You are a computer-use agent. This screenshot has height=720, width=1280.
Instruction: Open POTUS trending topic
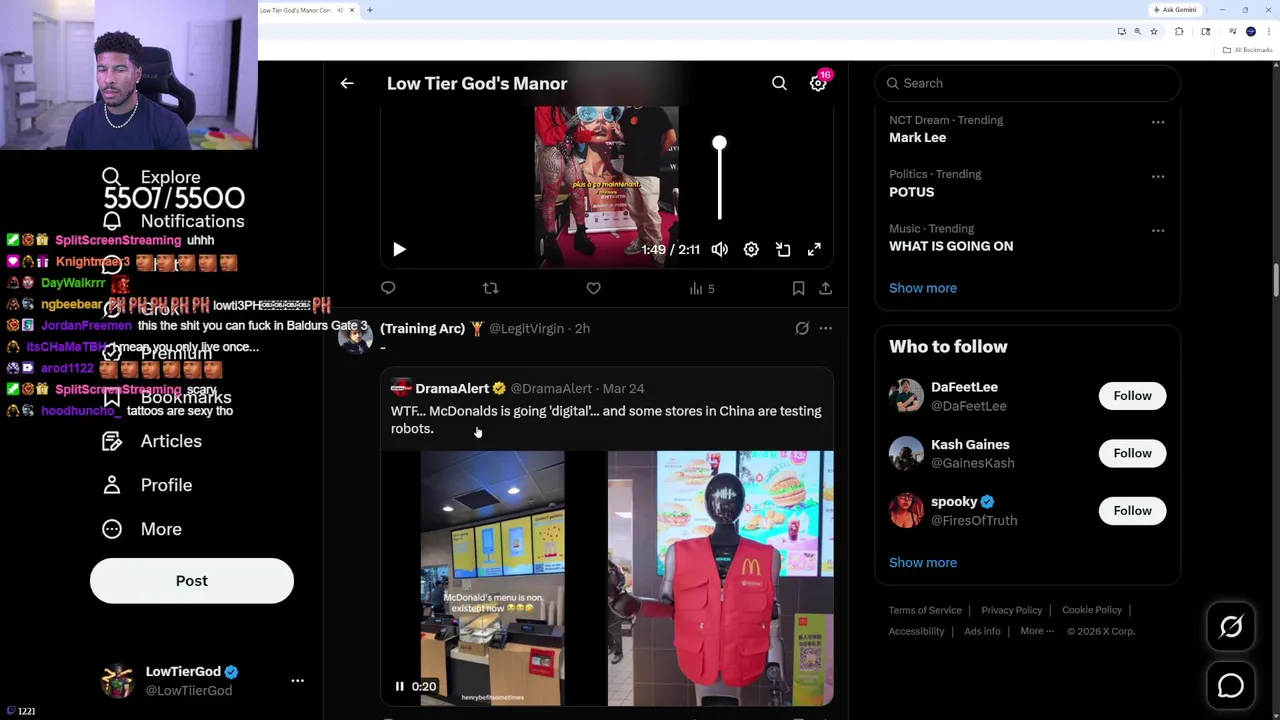pos(911,192)
